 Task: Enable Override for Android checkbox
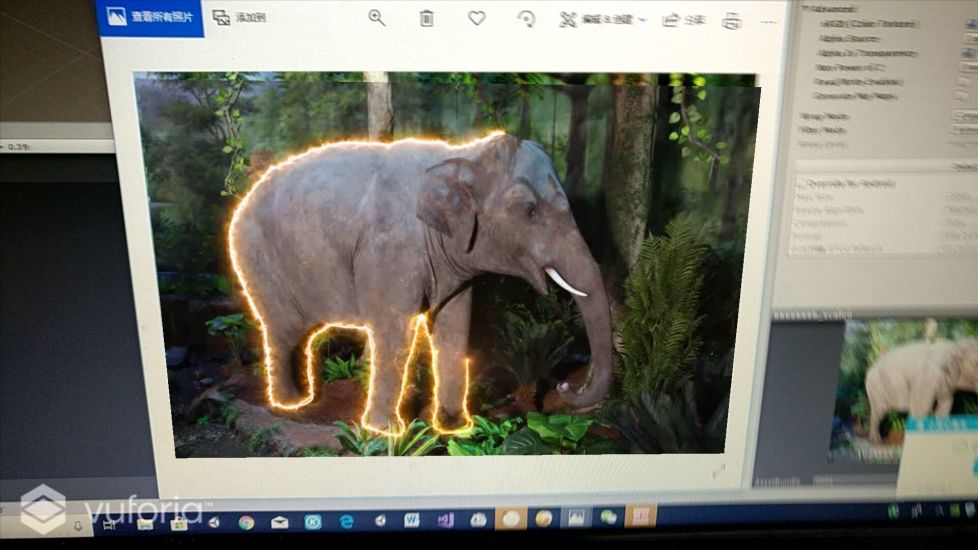[x=801, y=184]
